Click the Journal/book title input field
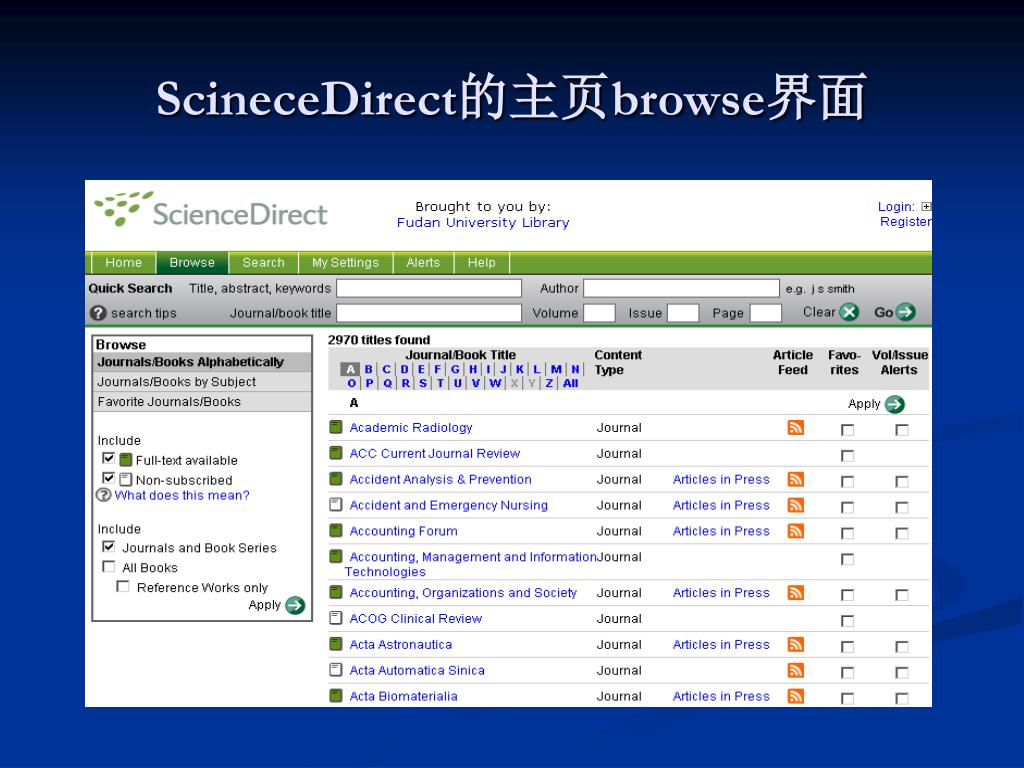Screen dimensions: 1024x768 429,313
